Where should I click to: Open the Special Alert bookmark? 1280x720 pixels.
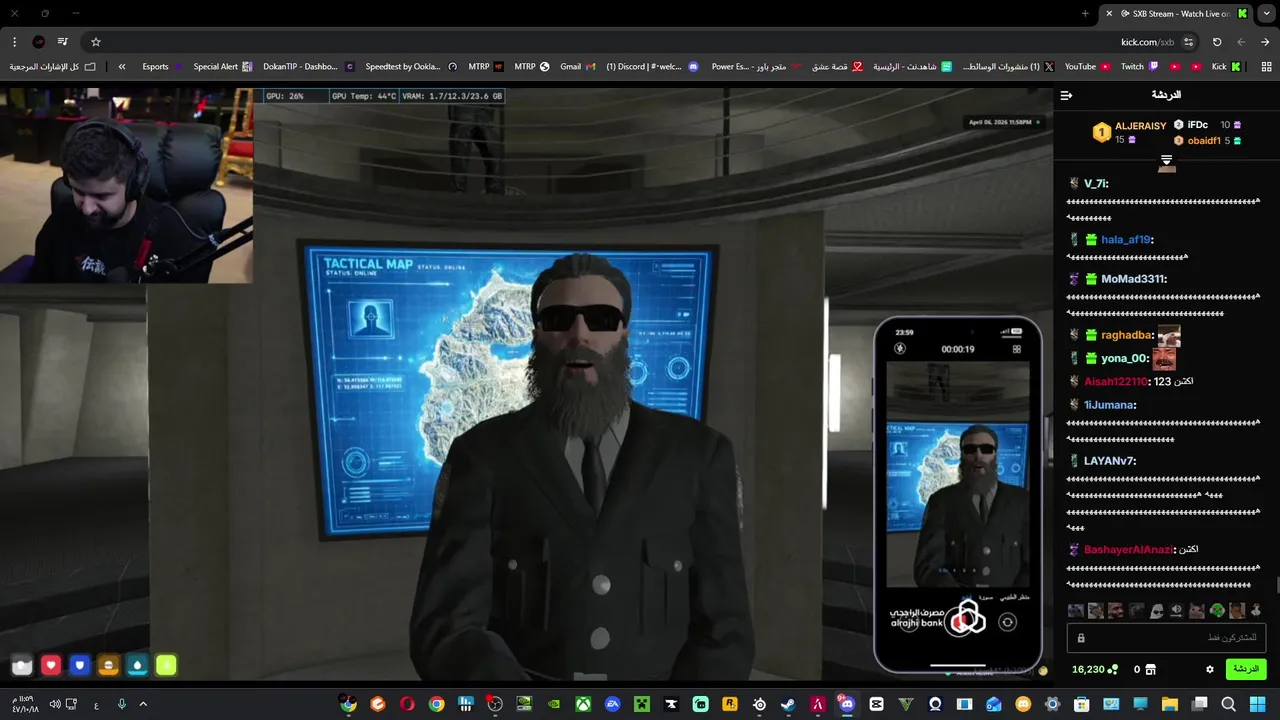[x=223, y=67]
